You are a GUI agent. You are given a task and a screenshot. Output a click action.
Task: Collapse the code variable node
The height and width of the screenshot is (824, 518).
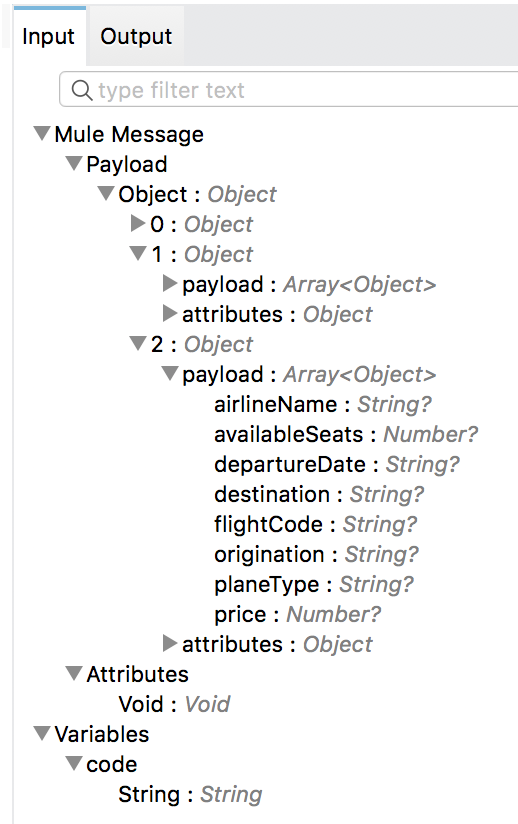(74, 763)
